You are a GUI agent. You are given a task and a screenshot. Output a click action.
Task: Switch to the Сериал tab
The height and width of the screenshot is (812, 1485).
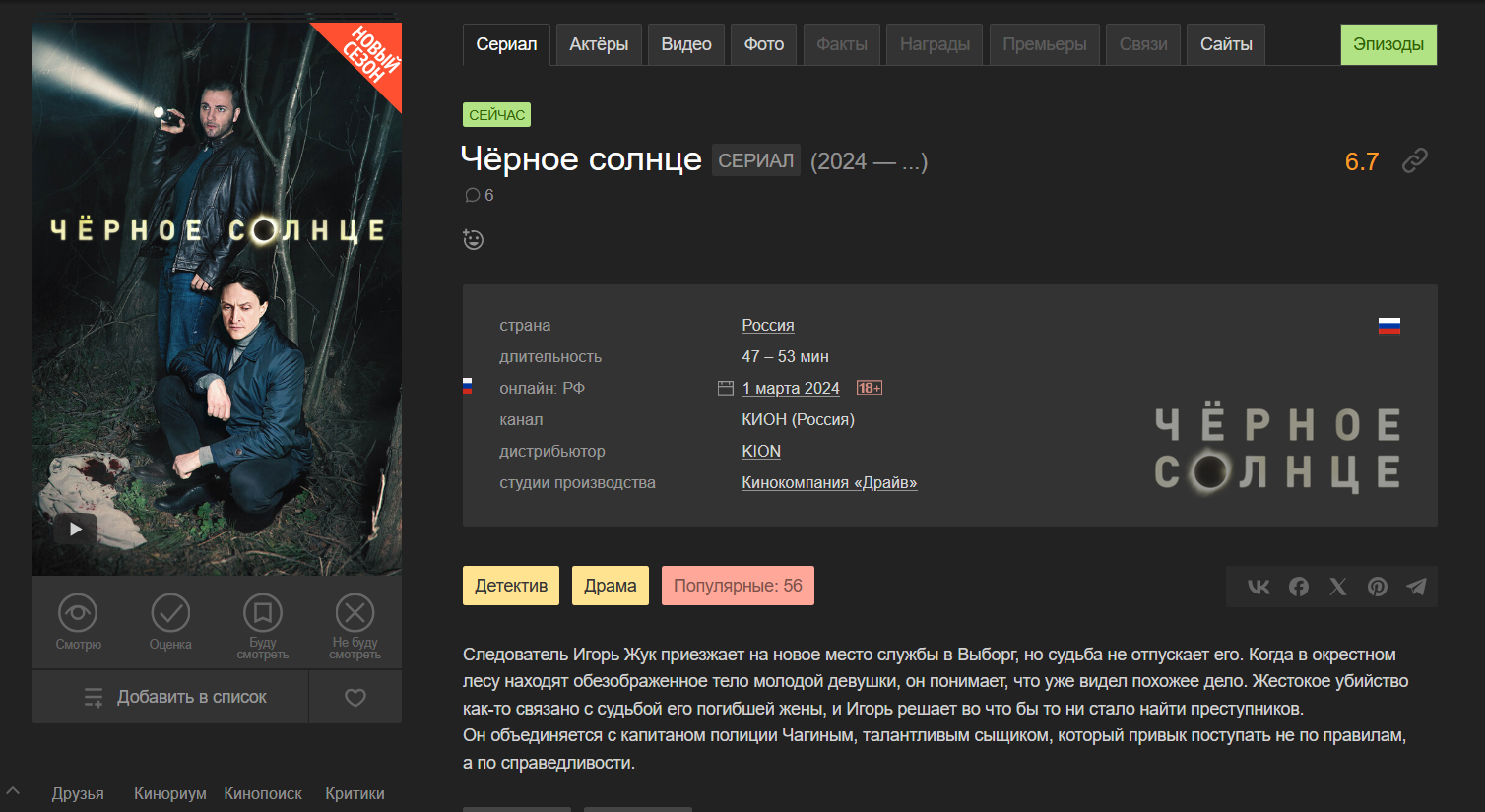pyautogui.click(x=506, y=44)
